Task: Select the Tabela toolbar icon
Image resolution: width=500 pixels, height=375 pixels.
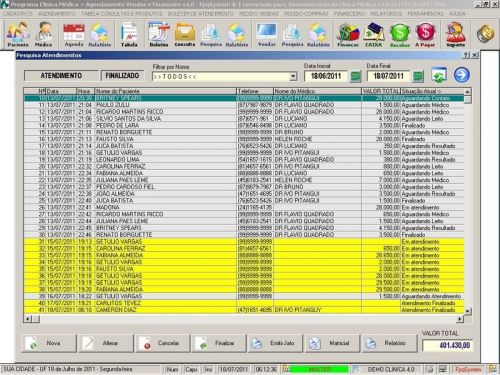Action: pyautogui.click(x=129, y=34)
